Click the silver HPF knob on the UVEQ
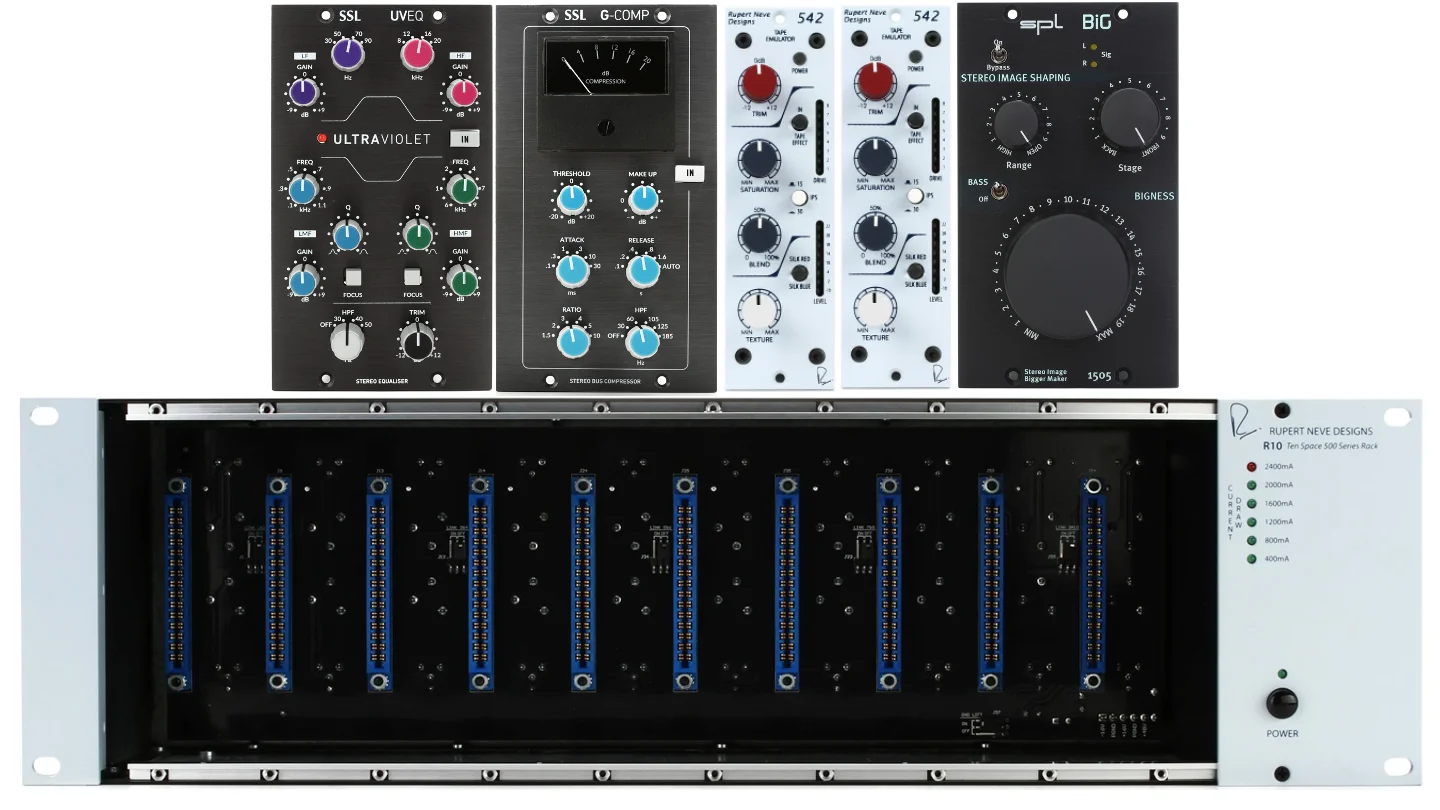This screenshot has height=810, width=1440. (x=348, y=342)
